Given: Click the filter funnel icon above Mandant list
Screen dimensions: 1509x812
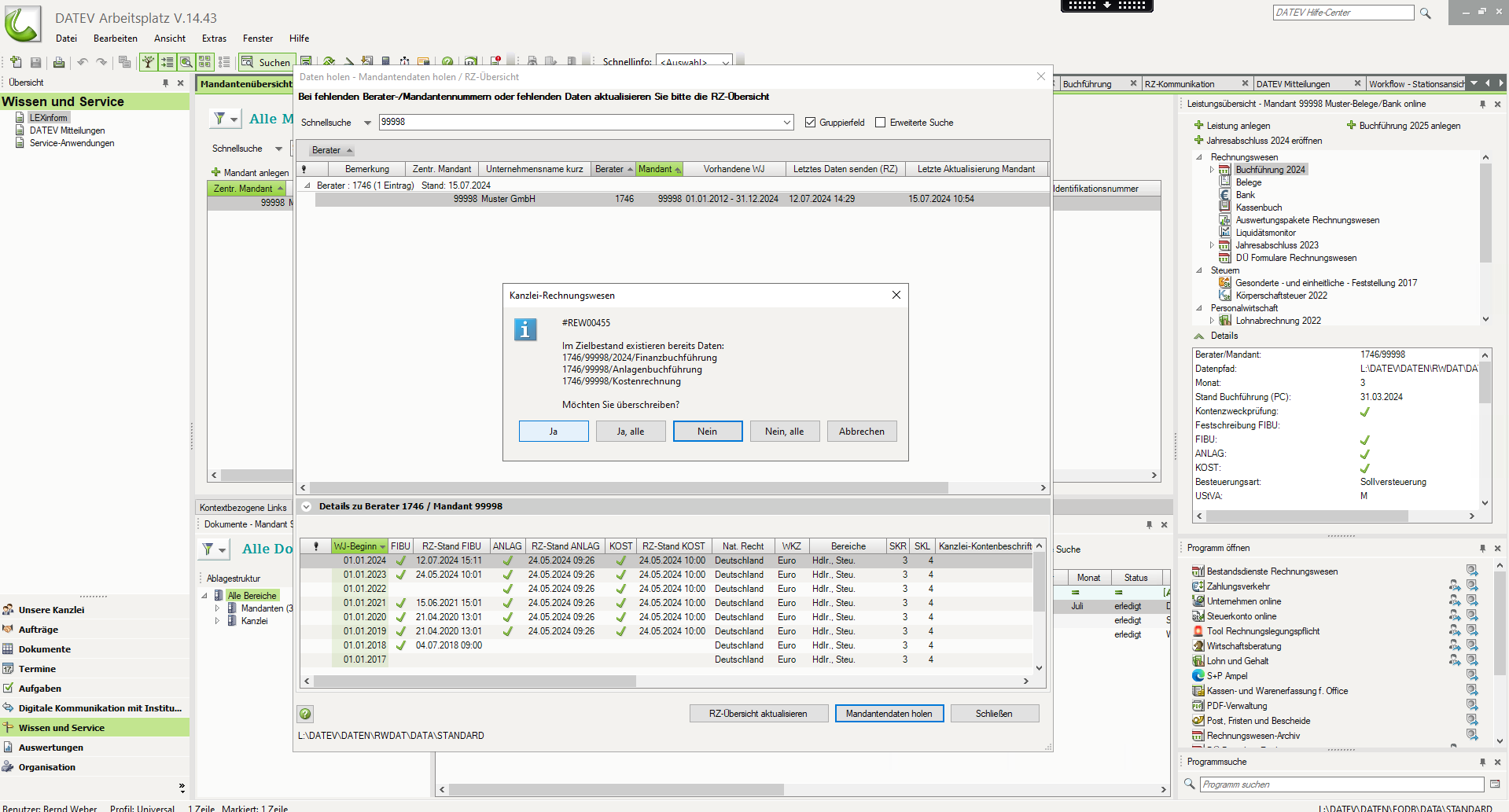Looking at the screenshot, I should click(x=220, y=119).
